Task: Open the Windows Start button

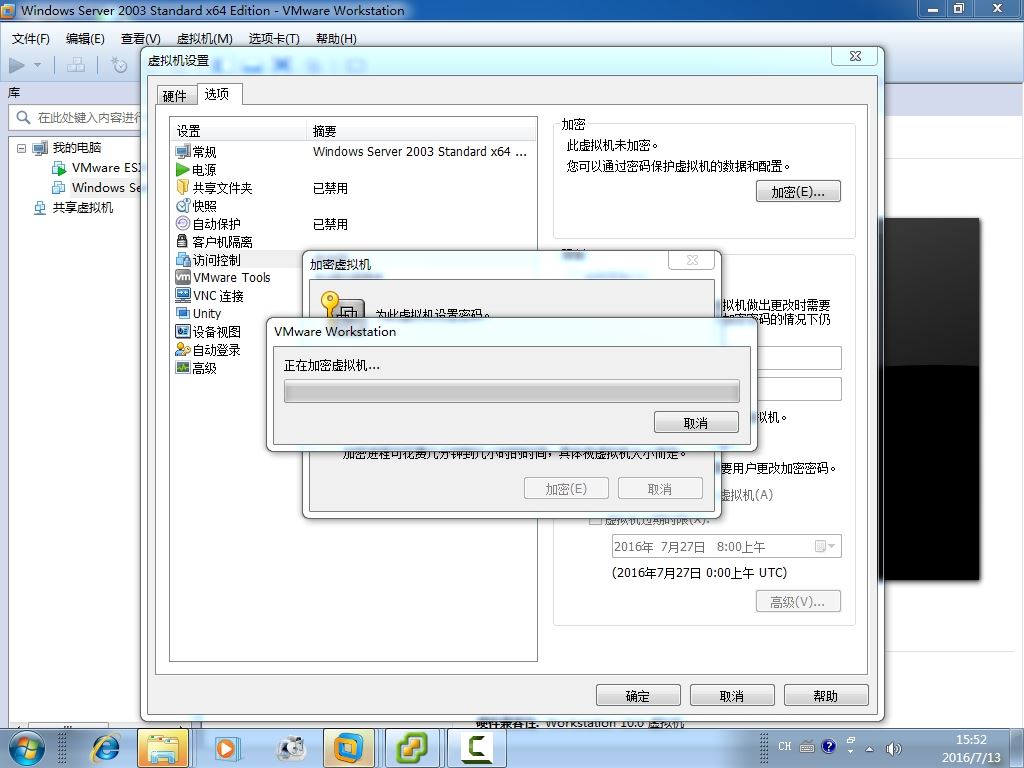Action: pos(27,748)
